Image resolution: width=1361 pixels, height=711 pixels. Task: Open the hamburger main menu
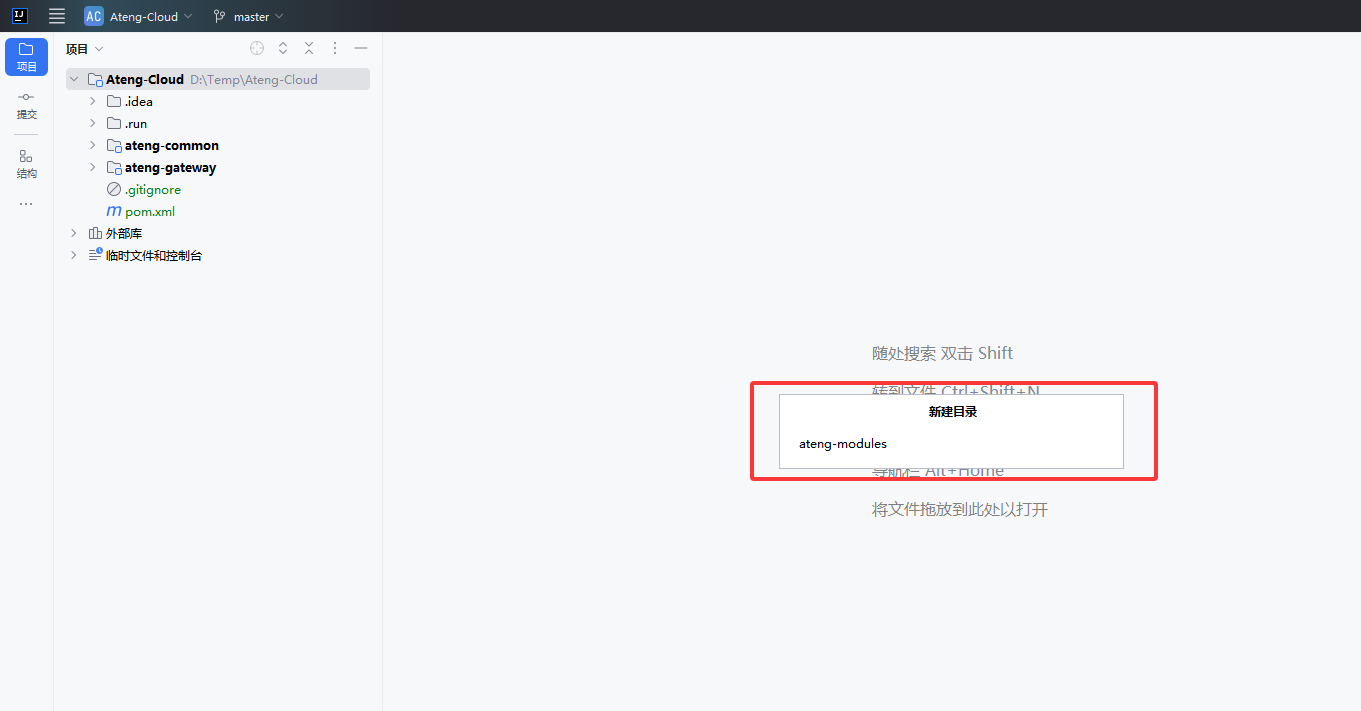(57, 16)
